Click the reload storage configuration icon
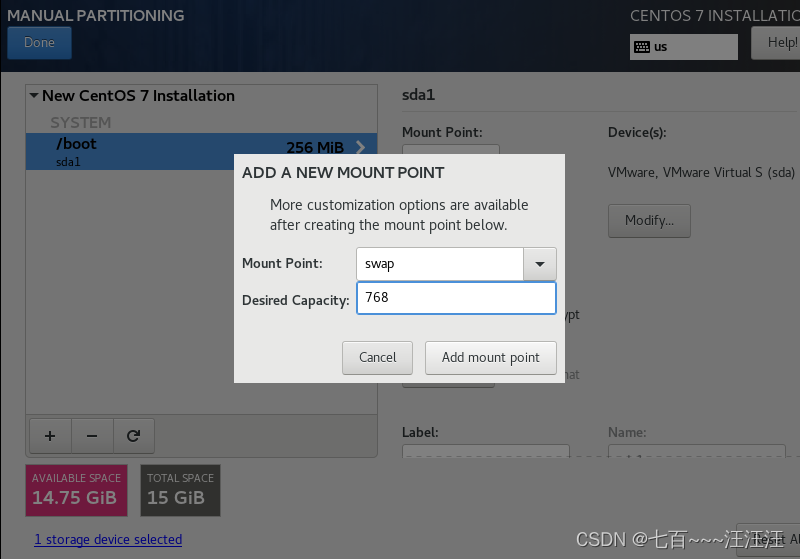800x559 pixels. point(134,436)
